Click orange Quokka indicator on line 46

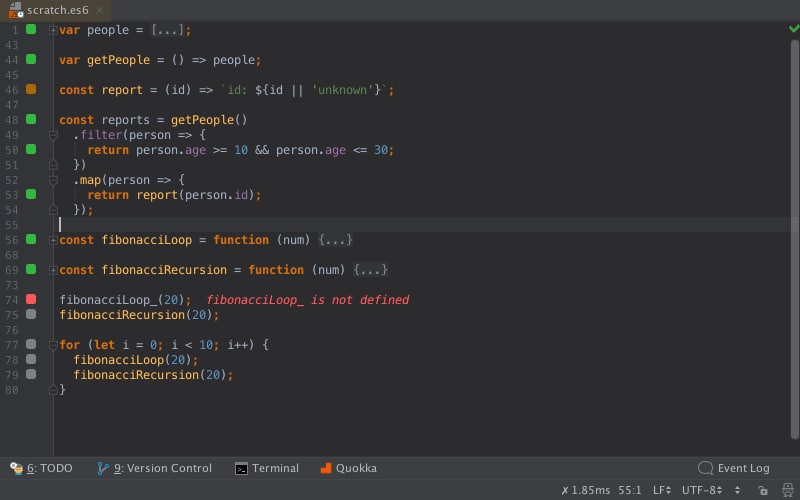click(x=31, y=89)
